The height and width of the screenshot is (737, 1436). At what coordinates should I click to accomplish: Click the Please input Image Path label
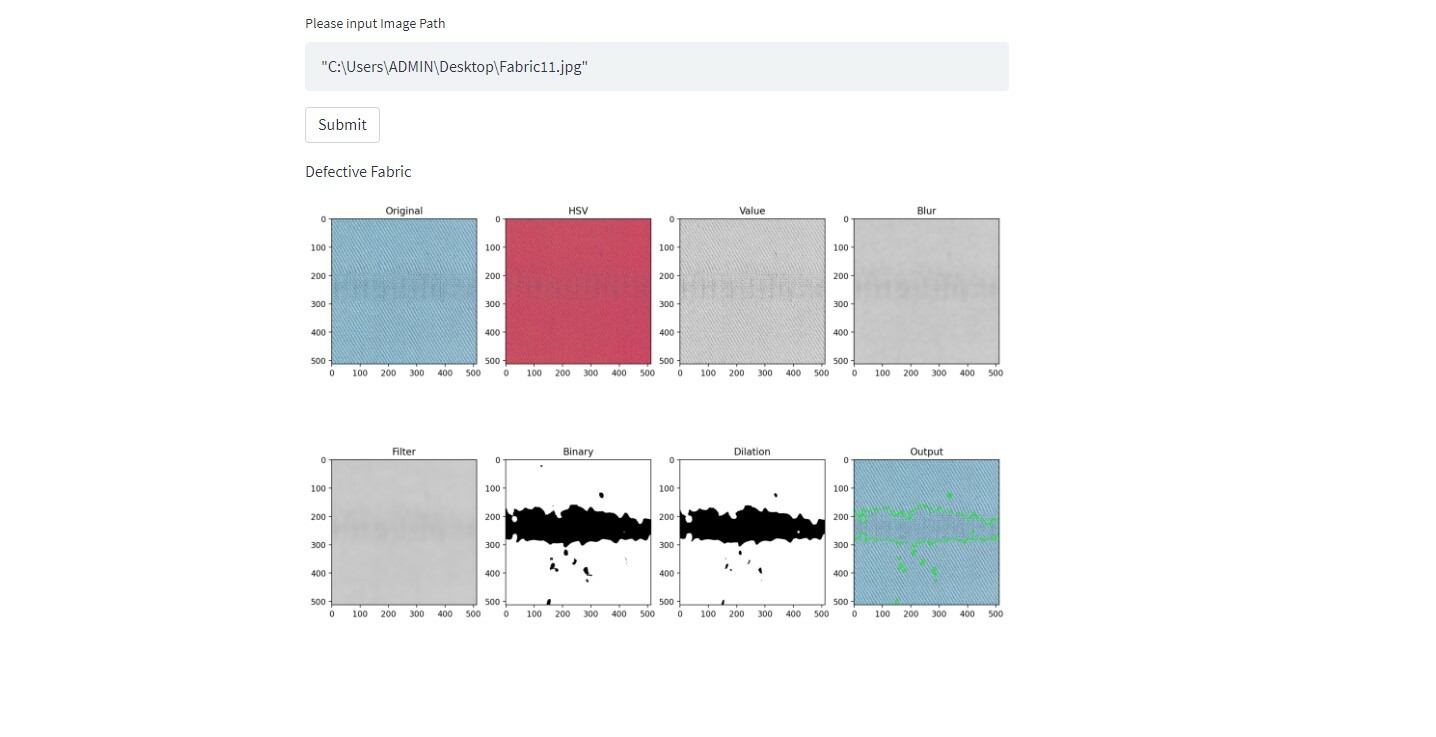coord(375,23)
